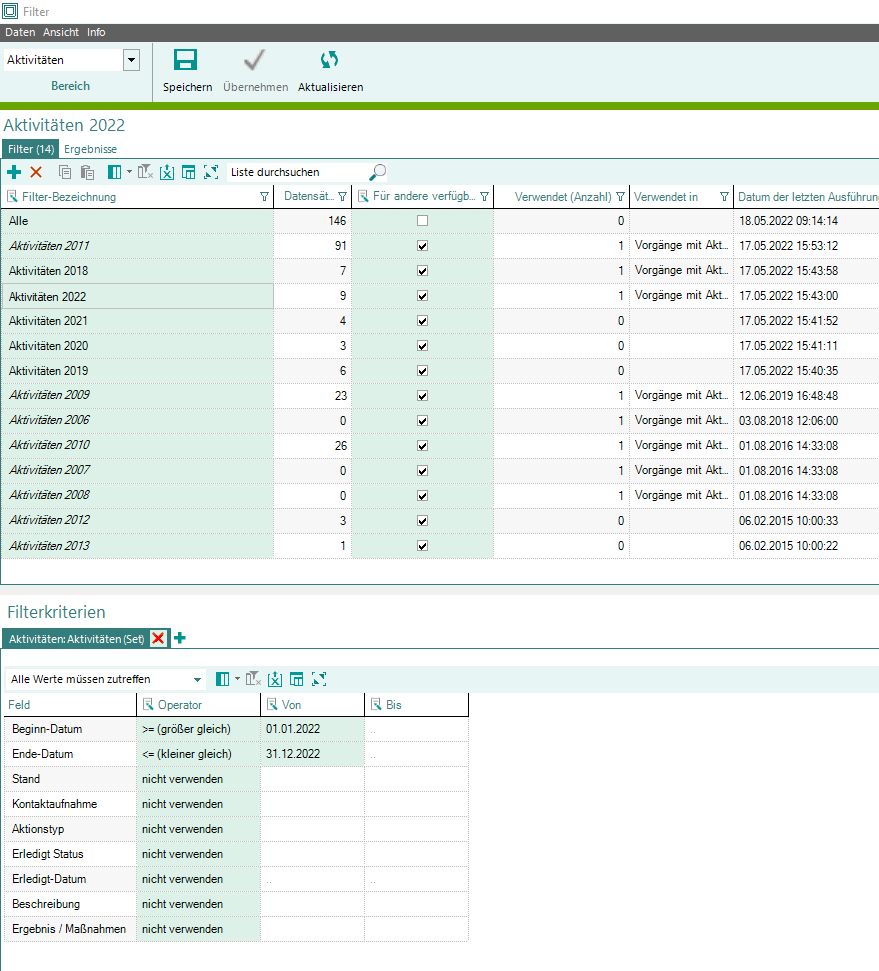Open filter funnel of Verwendet (Anzahl) column
This screenshot has height=971, width=879.
click(x=620, y=197)
